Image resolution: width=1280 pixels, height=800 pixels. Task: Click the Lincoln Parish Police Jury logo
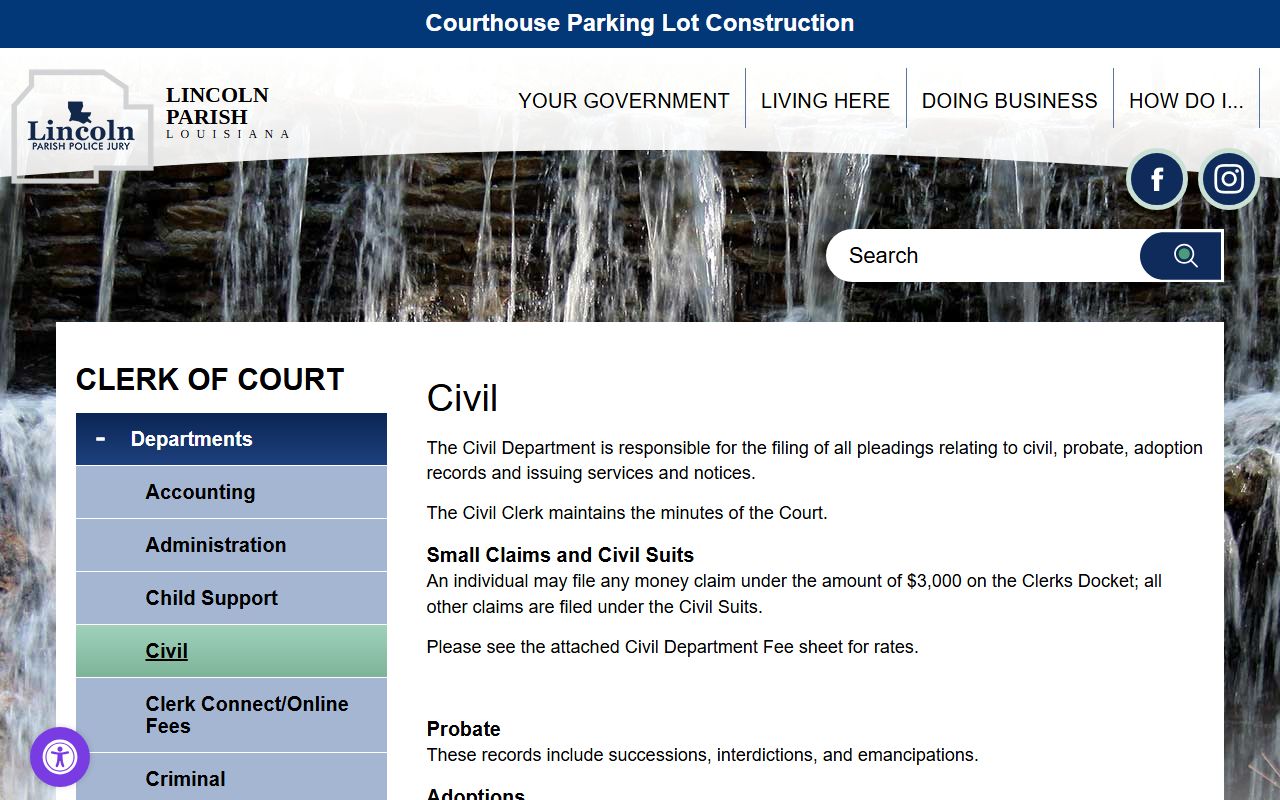tap(82, 126)
